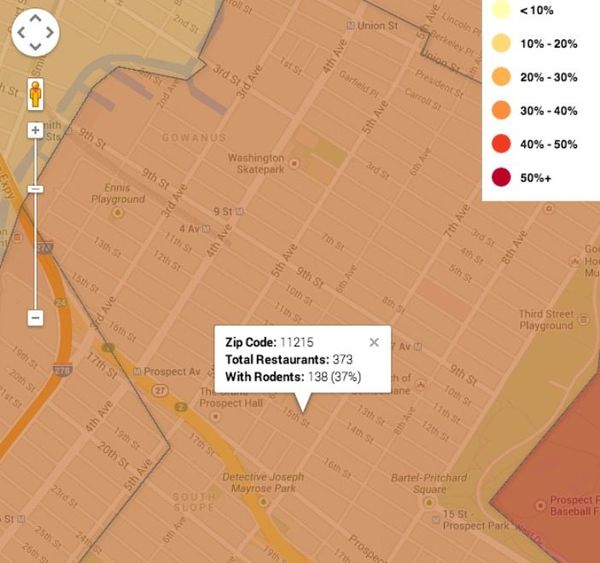Click the Washington Skatepark marker

tap(294, 163)
